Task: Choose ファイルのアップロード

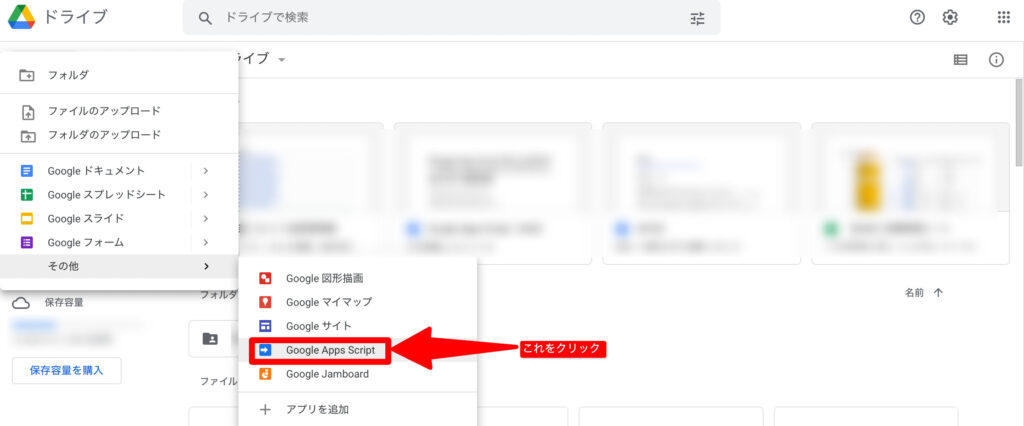Action: coord(119,111)
